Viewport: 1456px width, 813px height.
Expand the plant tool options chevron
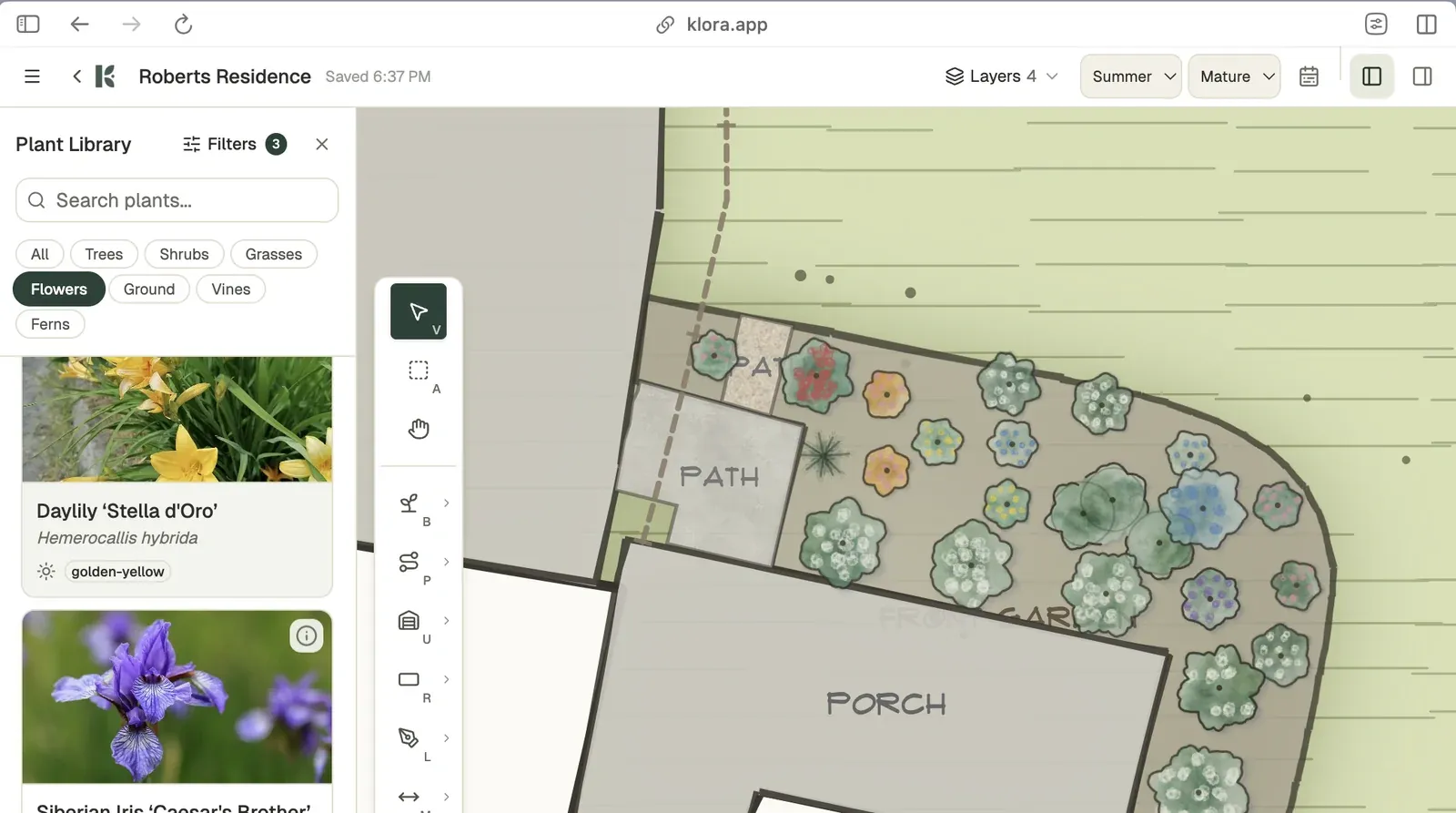tap(447, 503)
